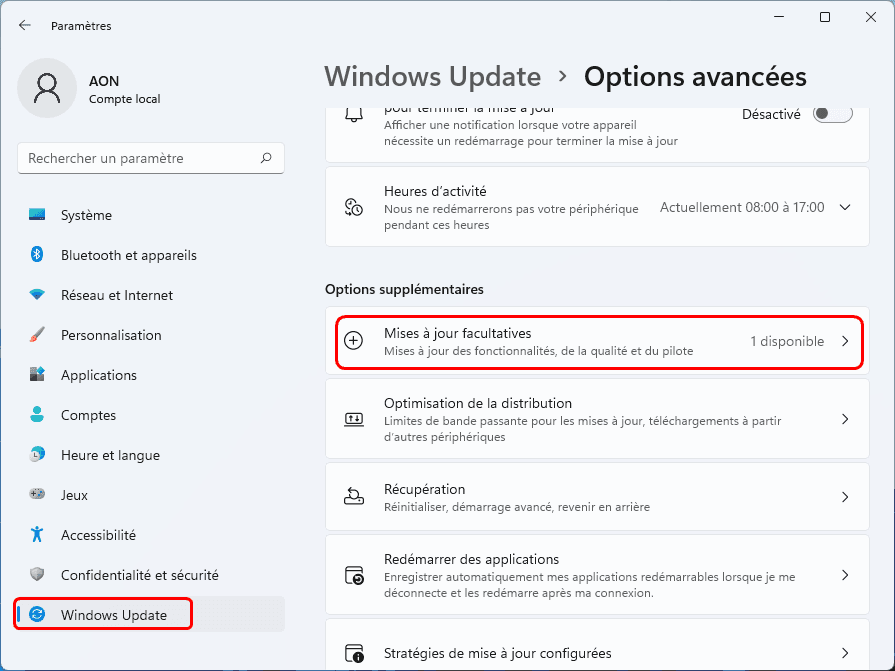This screenshot has height=671, width=895.
Task: Open Heure et langue settings
Action: coord(110,455)
